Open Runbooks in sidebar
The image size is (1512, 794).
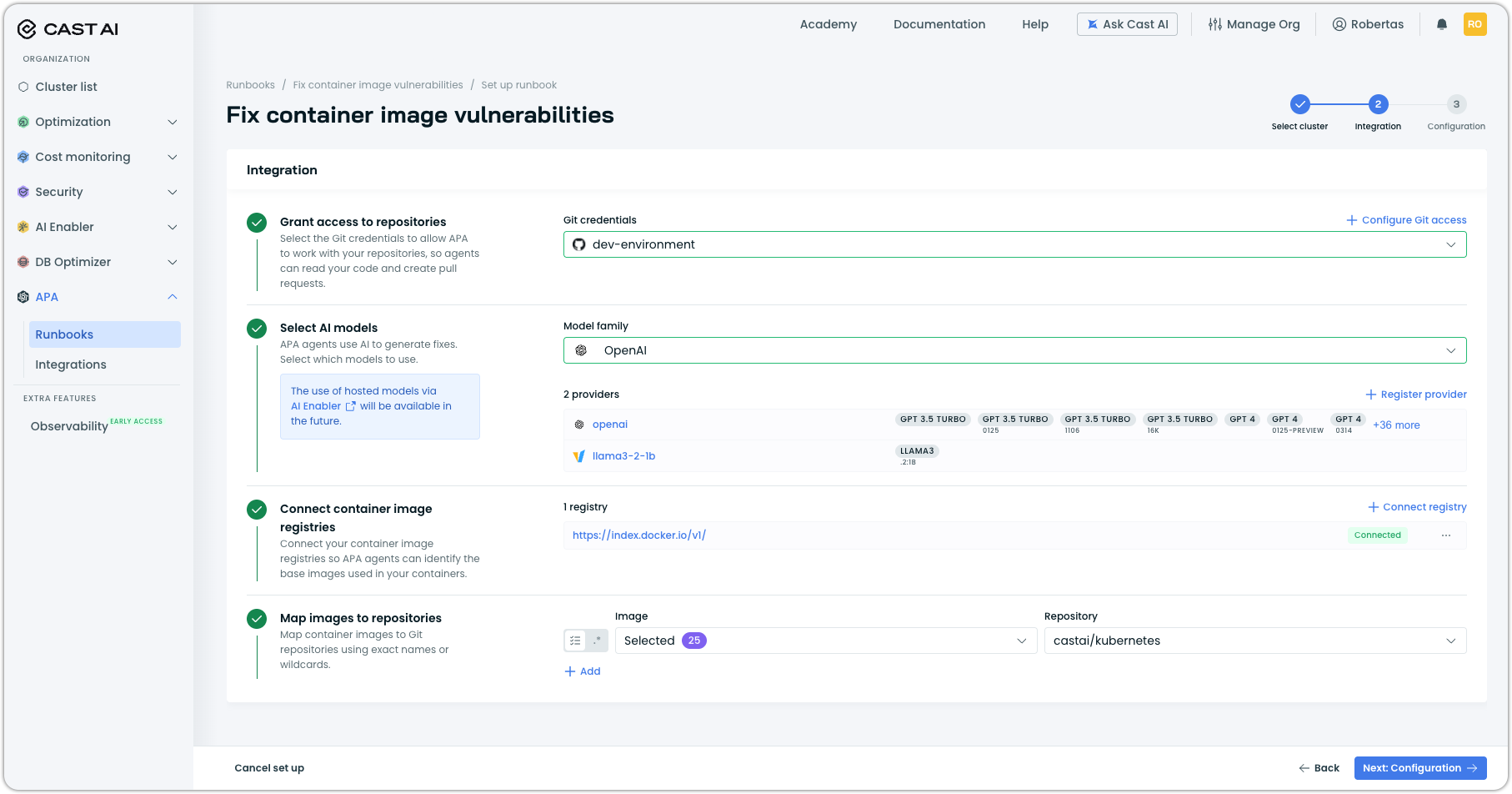(105, 334)
